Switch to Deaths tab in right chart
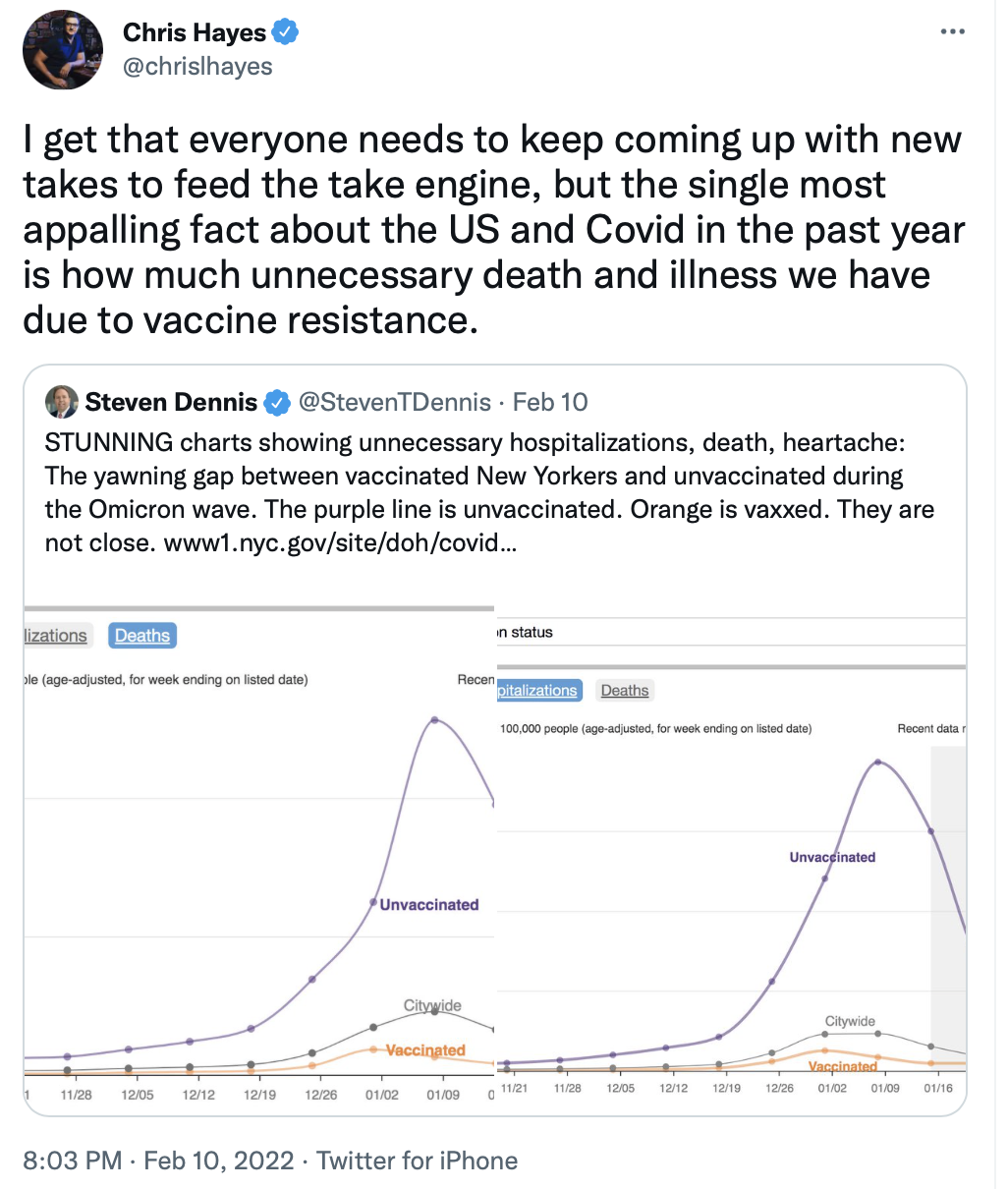The height and width of the screenshot is (1189, 1008). pyautogui.click(x=625, y=691)
